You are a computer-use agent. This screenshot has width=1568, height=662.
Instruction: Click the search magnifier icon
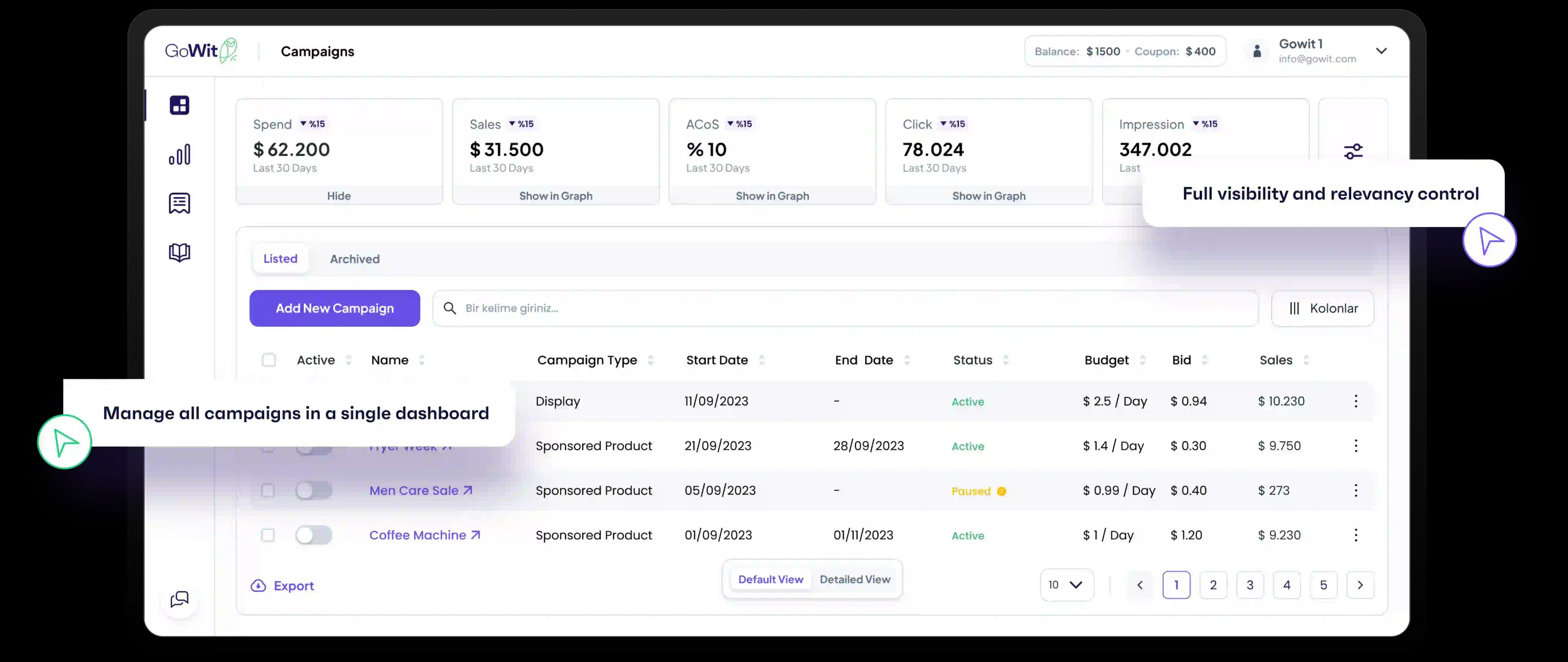point(450,308)
